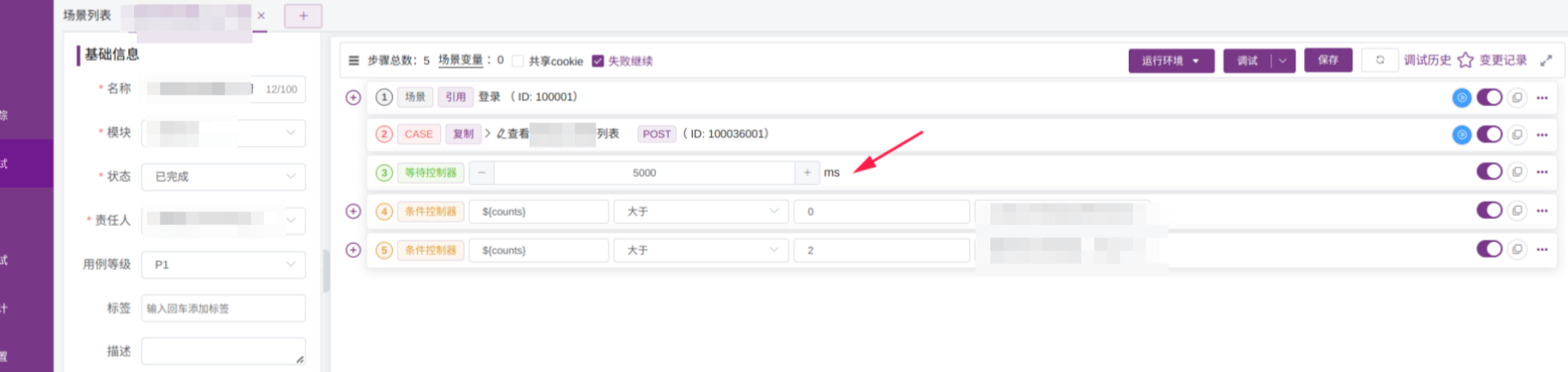Run step 1 登录 with blue play icon
Screen dimensions: 1568x372
pyautogui.click(x=1461, y=98)
